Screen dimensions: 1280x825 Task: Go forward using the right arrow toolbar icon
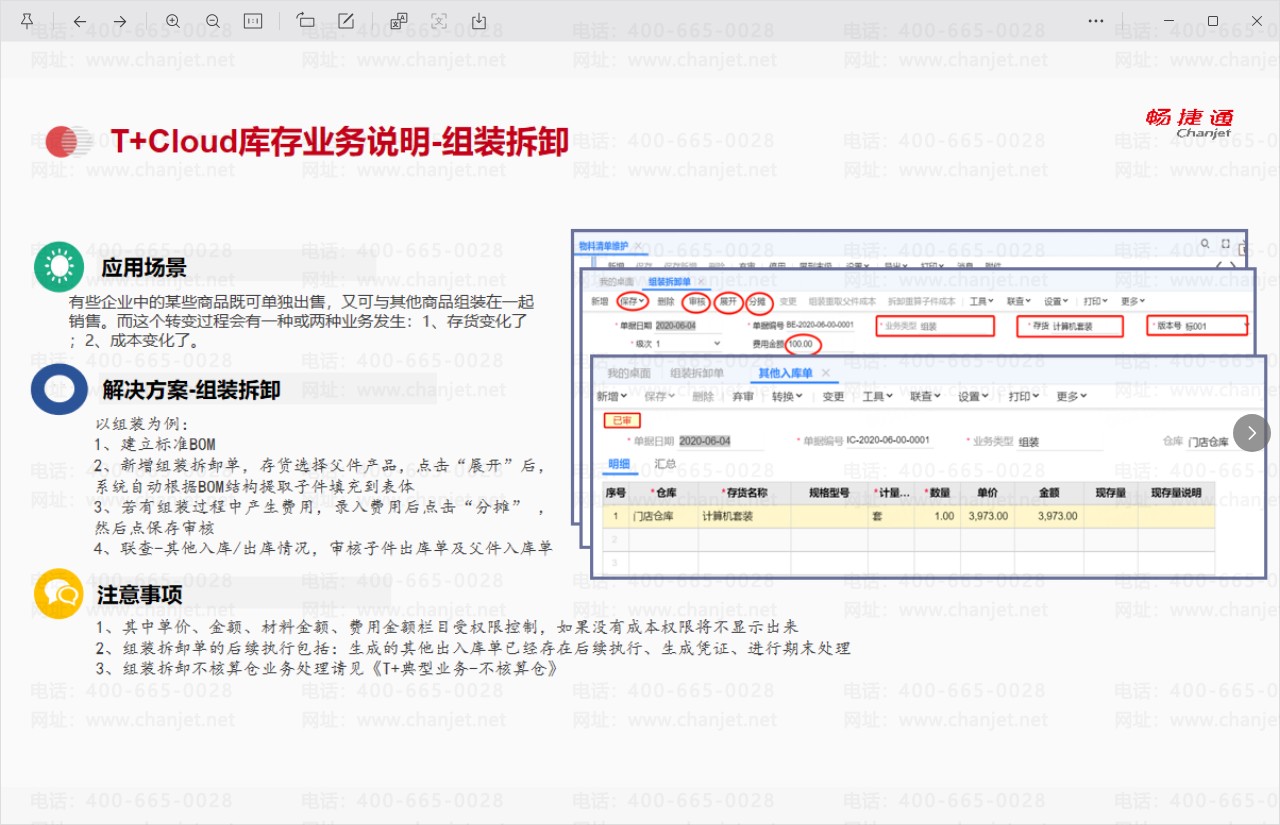[x=120, y=21]
